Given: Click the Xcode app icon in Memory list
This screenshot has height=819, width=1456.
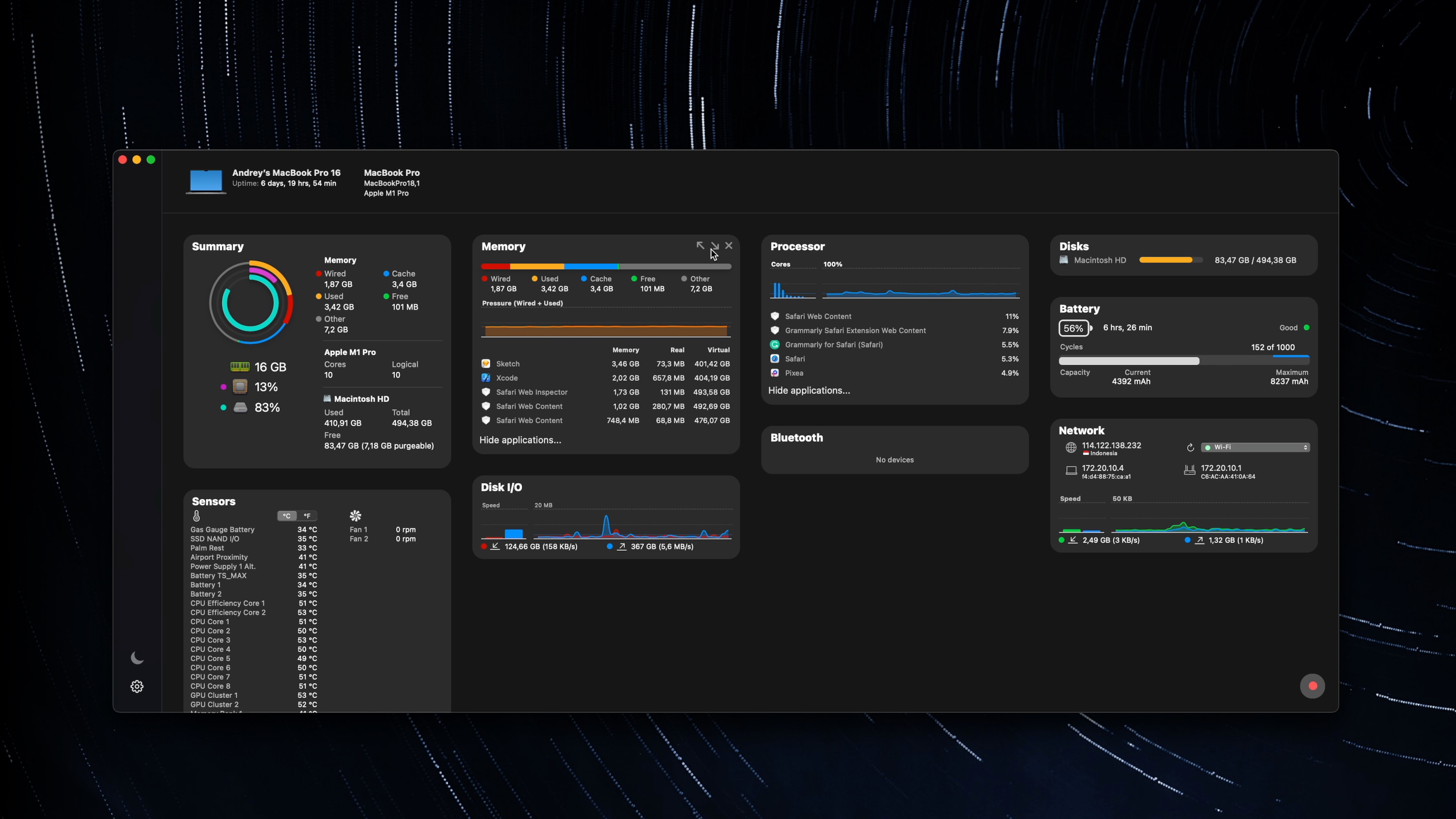Looking at the screenshot, I should pyautogui.click(x=485, y=378).
